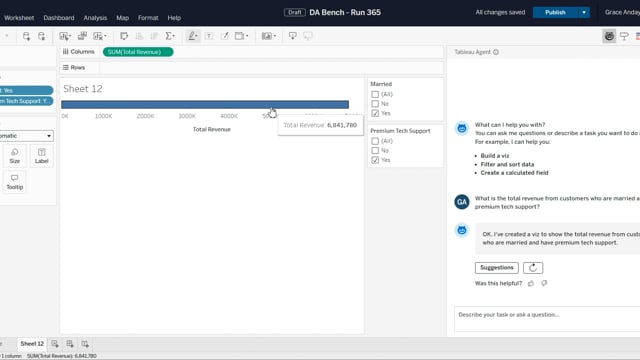
Task: Click the Pause Auto Updates toolbar icon
Action: 42,36
